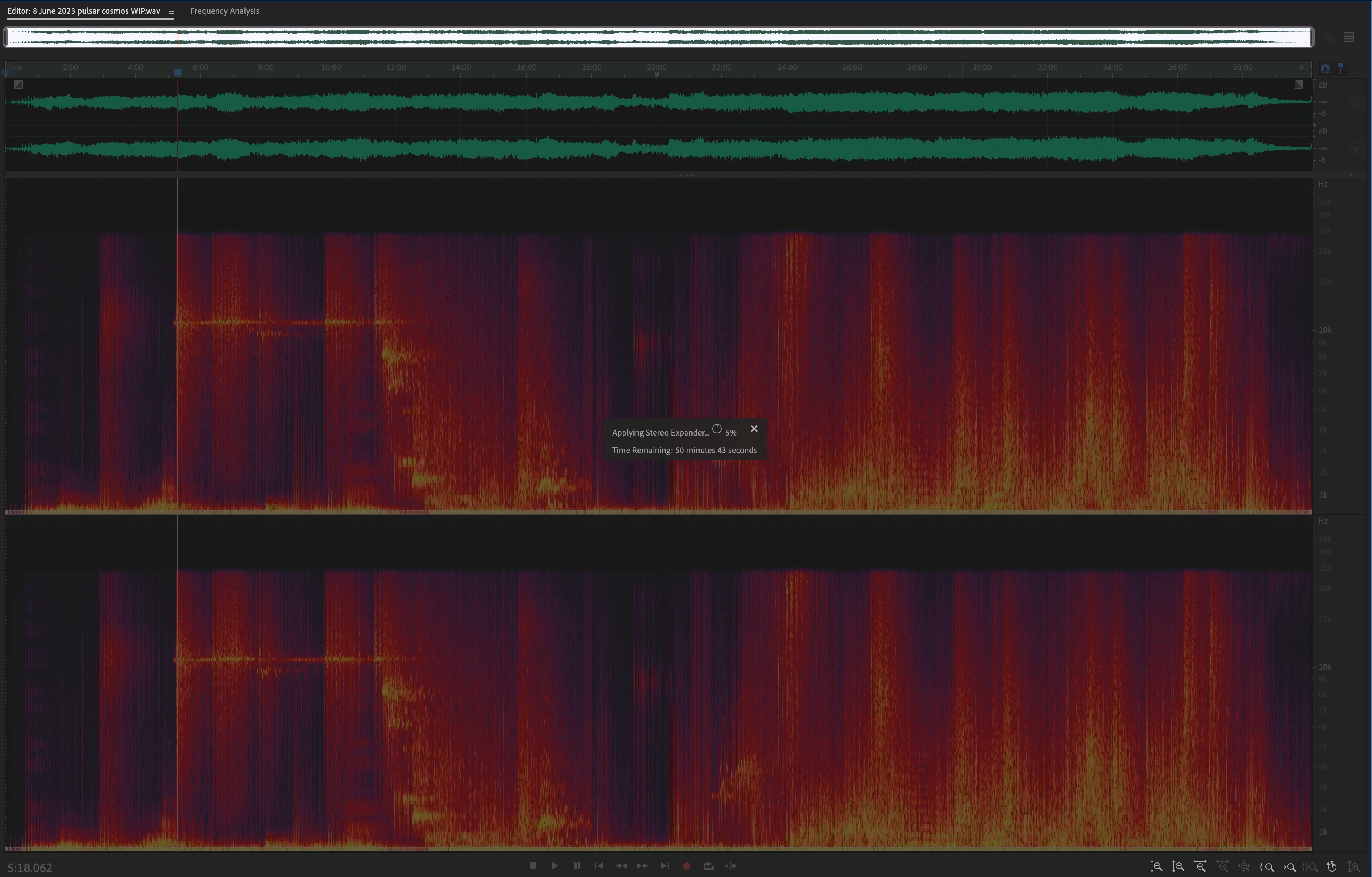Zoom to selection Out Point

click(x=1290, y=867)
